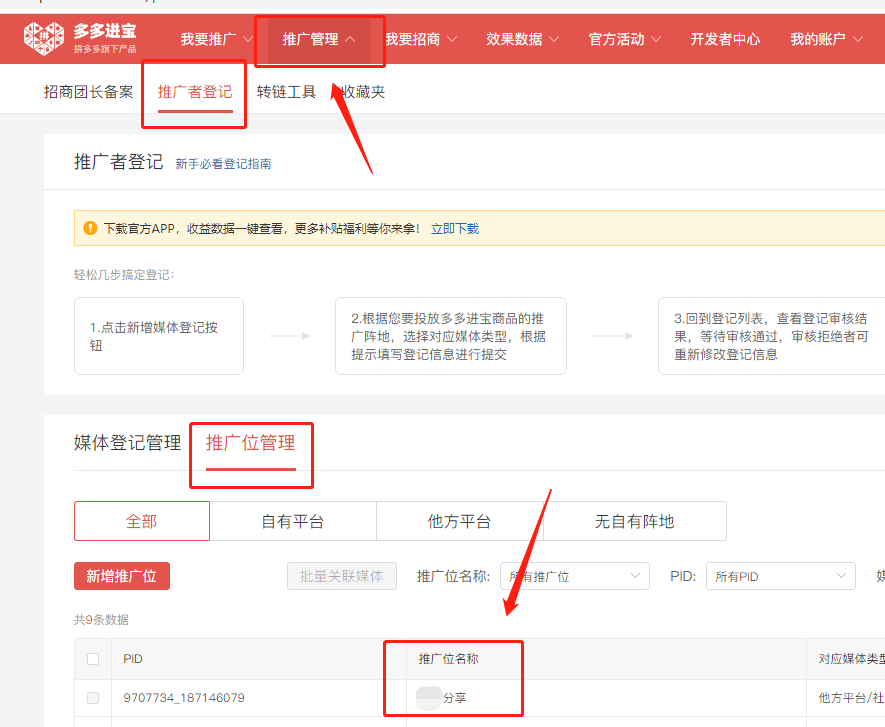The width and height of the screenshot is (885, 727).
Task: Expand the 我的账户 chevron arrow
Action: [858, 39]
